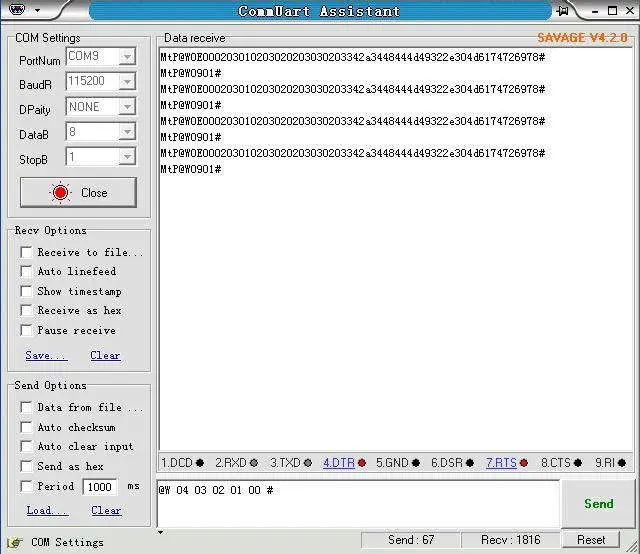The width and height of the screenshot is (640, 554).
Task: Open the StopB 1 dropdown
Action: point(127,157)
